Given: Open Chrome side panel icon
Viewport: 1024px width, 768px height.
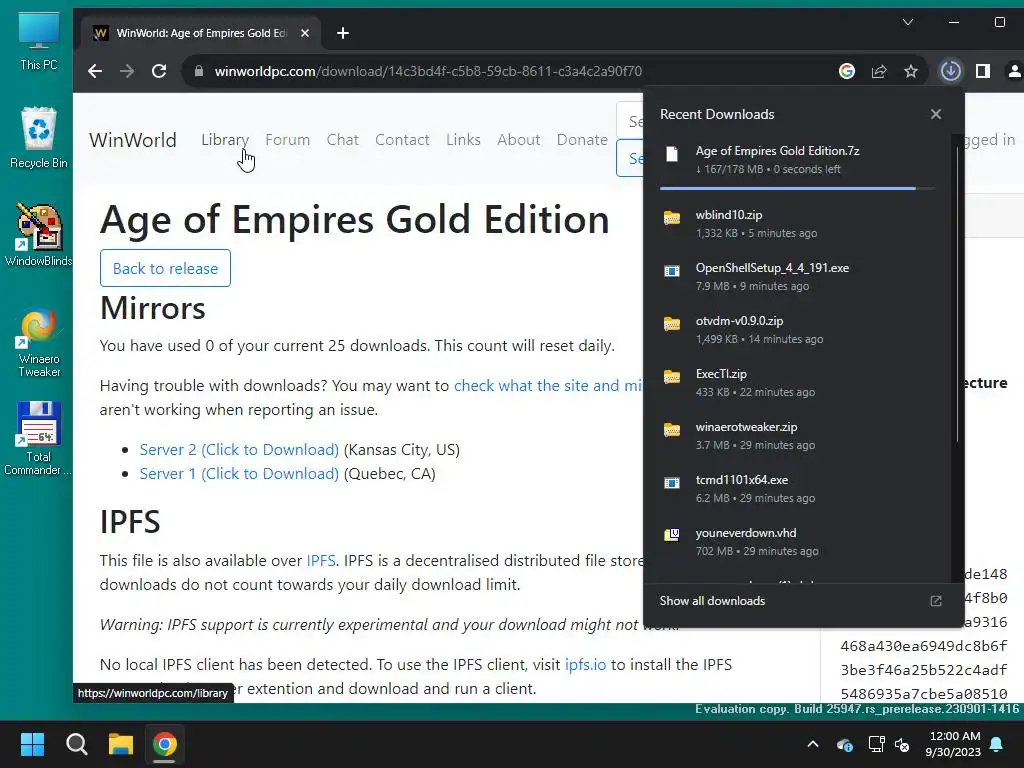Looking at the screenshot, I should (x=983, y=71).
